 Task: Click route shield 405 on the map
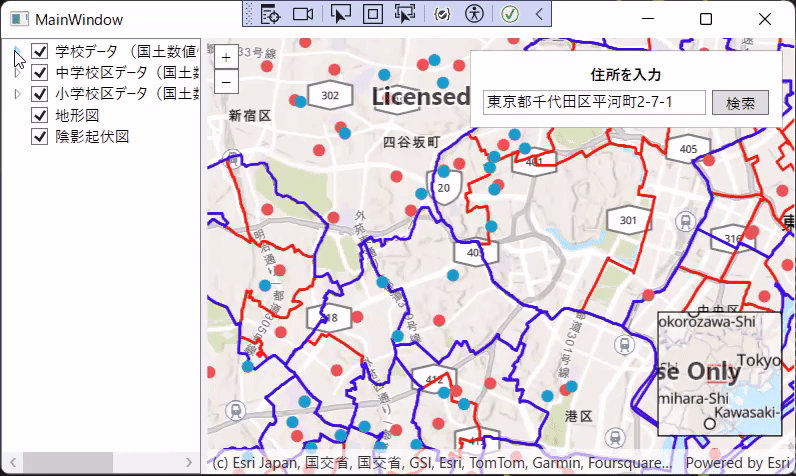click(688, 149)
